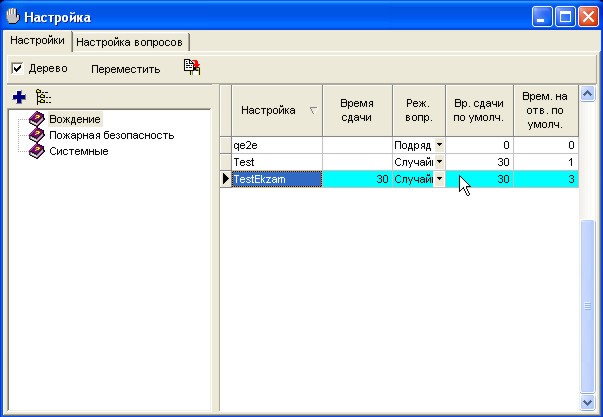Select the Настройки tab

tap(37, 41)
